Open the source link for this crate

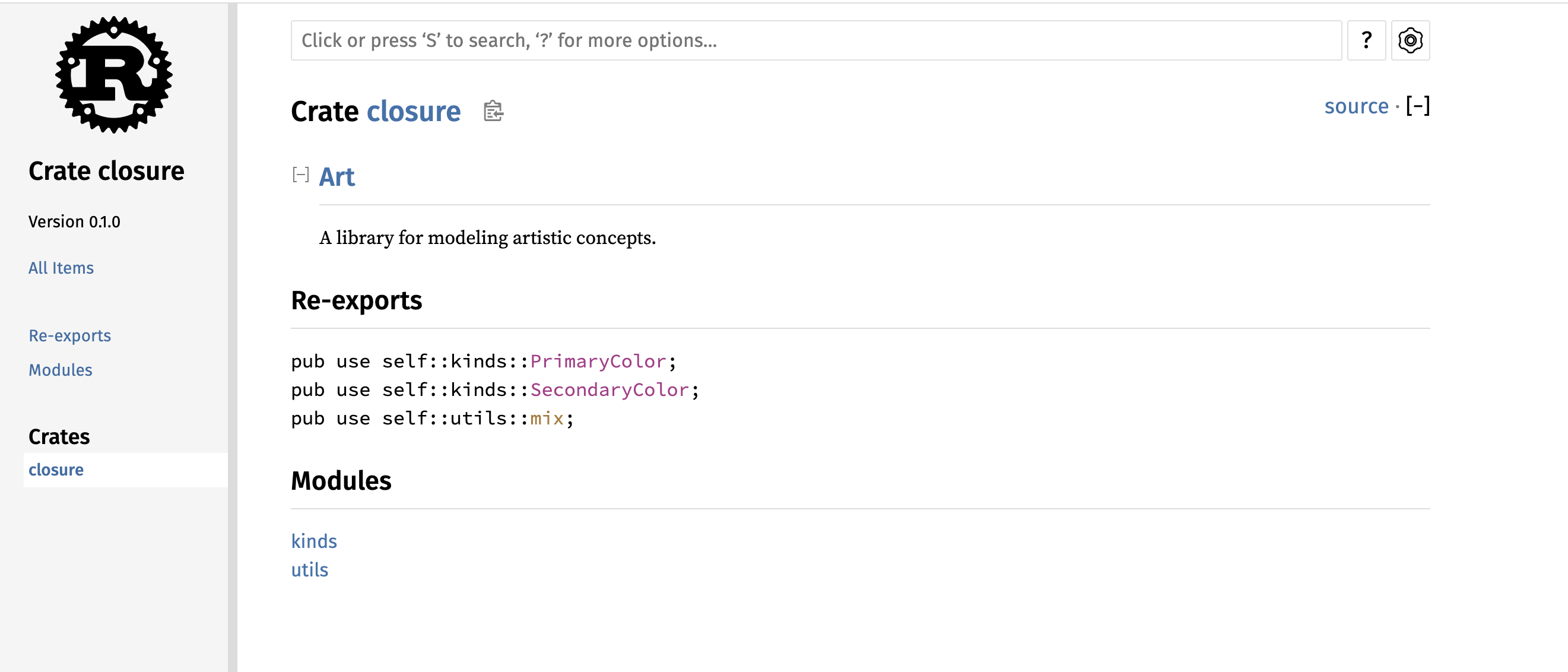(x=1356, y=106)
